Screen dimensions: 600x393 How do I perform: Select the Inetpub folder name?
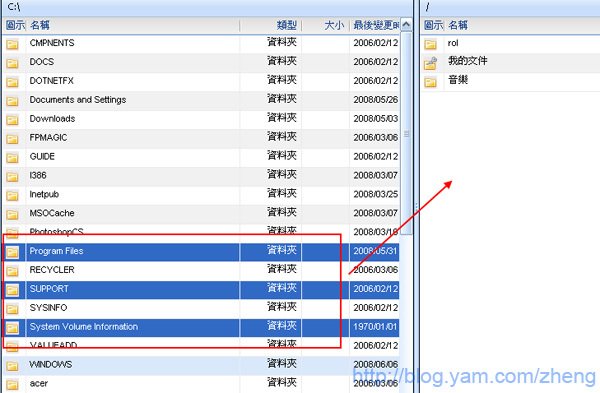pyautogui.click(x=44, y=194)
